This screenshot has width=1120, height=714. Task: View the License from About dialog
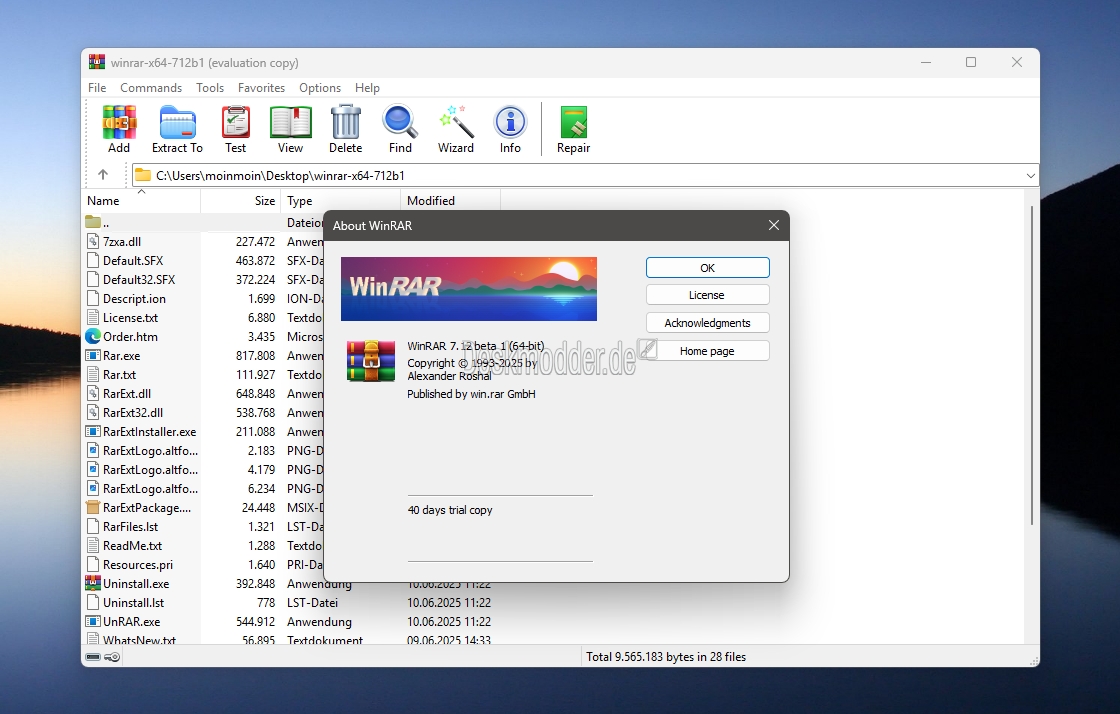[708, 295]
